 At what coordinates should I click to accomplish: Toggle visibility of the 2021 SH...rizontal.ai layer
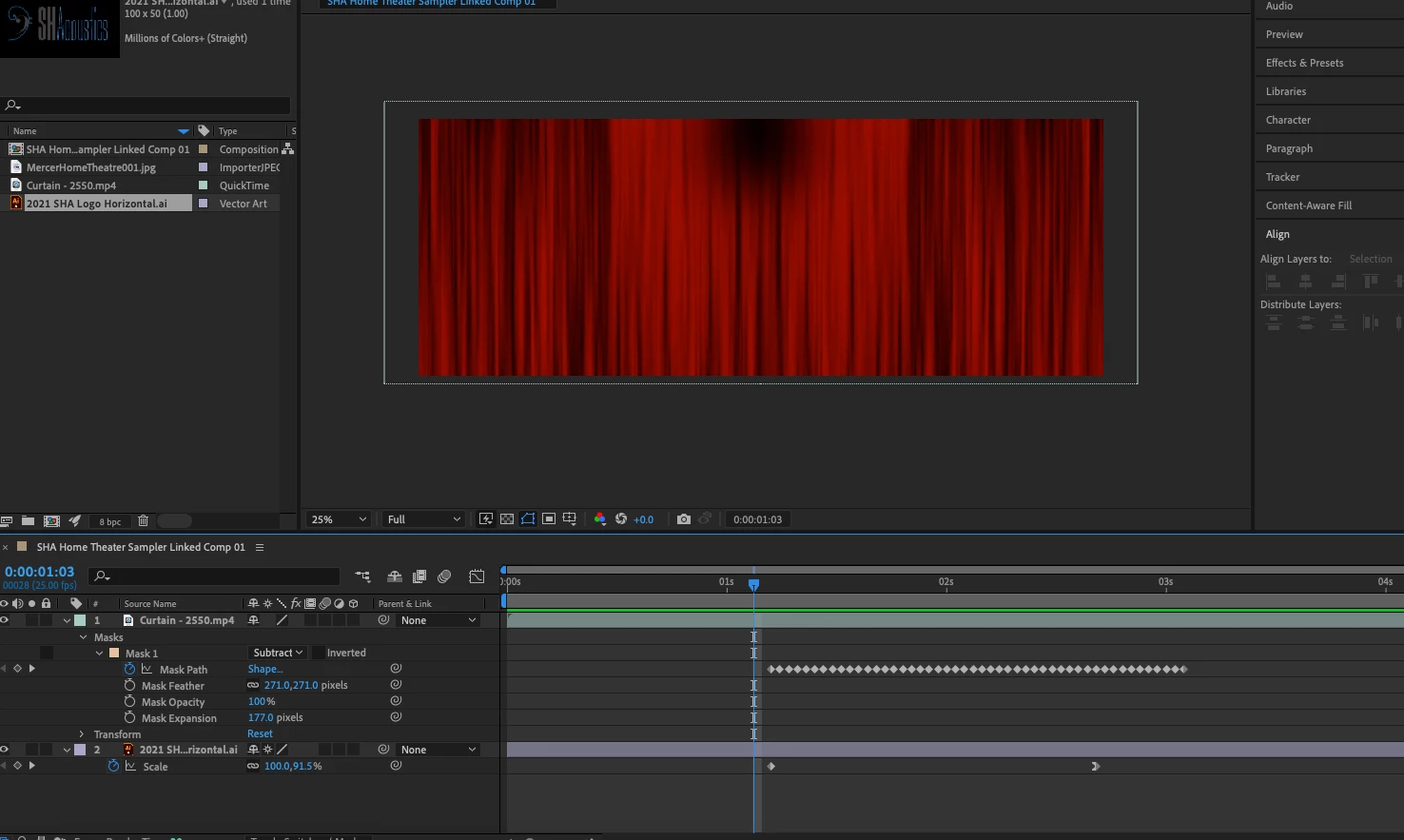pyautogui.click(x=5, y=750)
